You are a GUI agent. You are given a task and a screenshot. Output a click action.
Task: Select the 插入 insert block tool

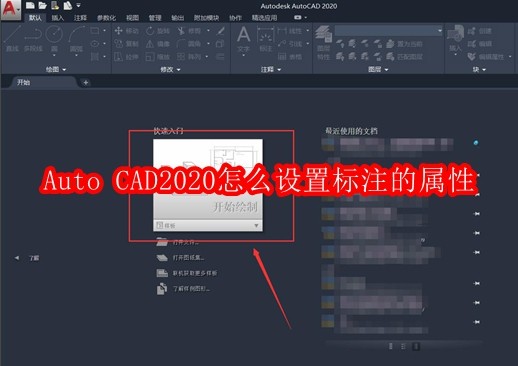pos(455,39)
